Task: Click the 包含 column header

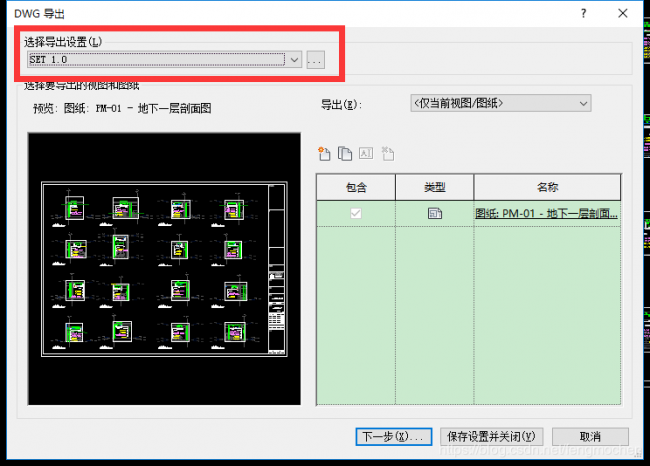Action: click(355, 187)
